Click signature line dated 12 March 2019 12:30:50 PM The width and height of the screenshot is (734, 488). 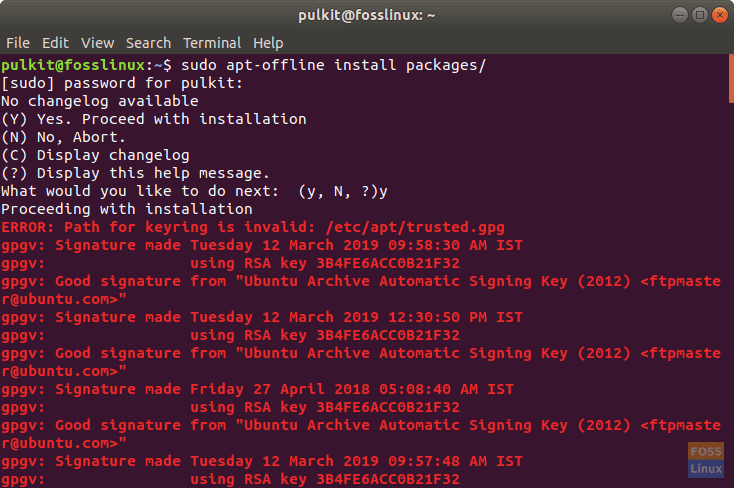tap(262, 317)
